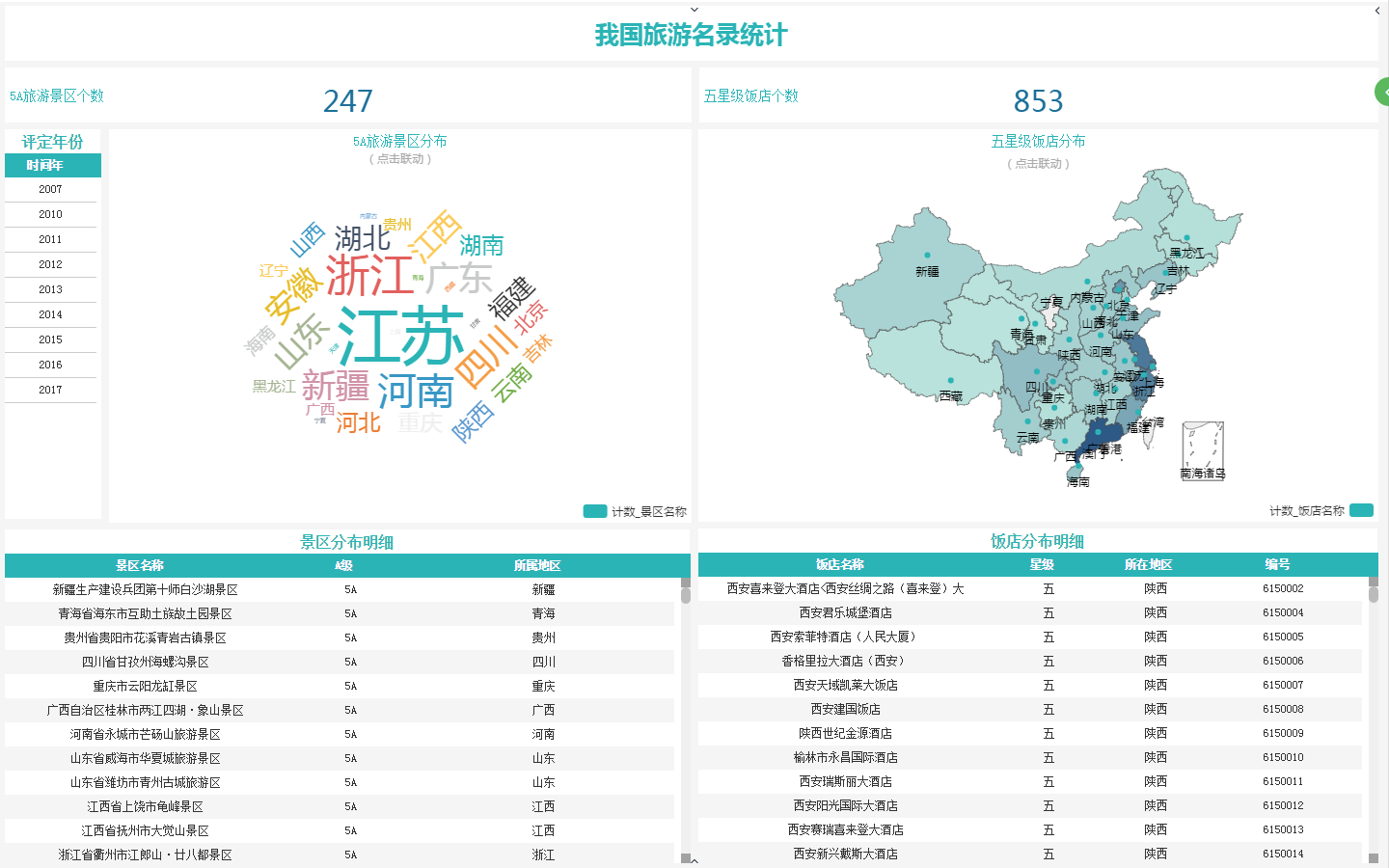Viewport: 1389px width, 868px height.
Task: Select year 2007 in the year filter list
Action: 52,188
